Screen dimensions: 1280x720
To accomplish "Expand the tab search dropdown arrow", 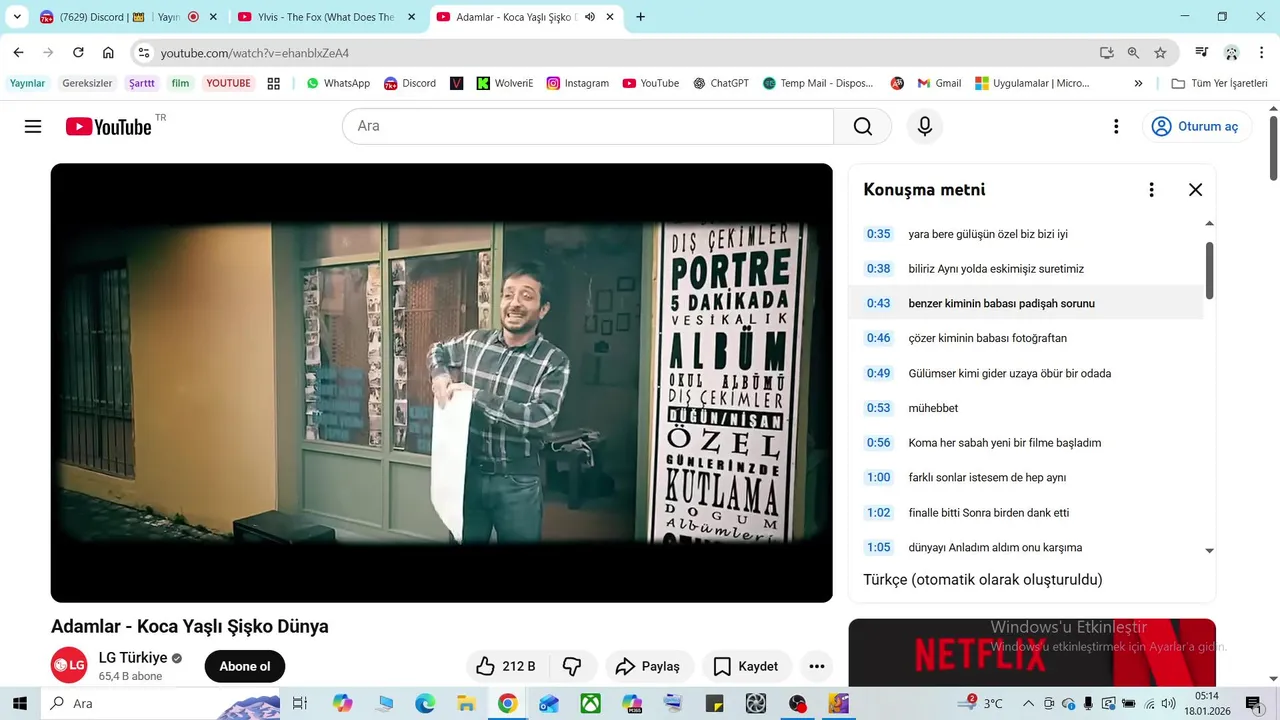I will [17, 17].
